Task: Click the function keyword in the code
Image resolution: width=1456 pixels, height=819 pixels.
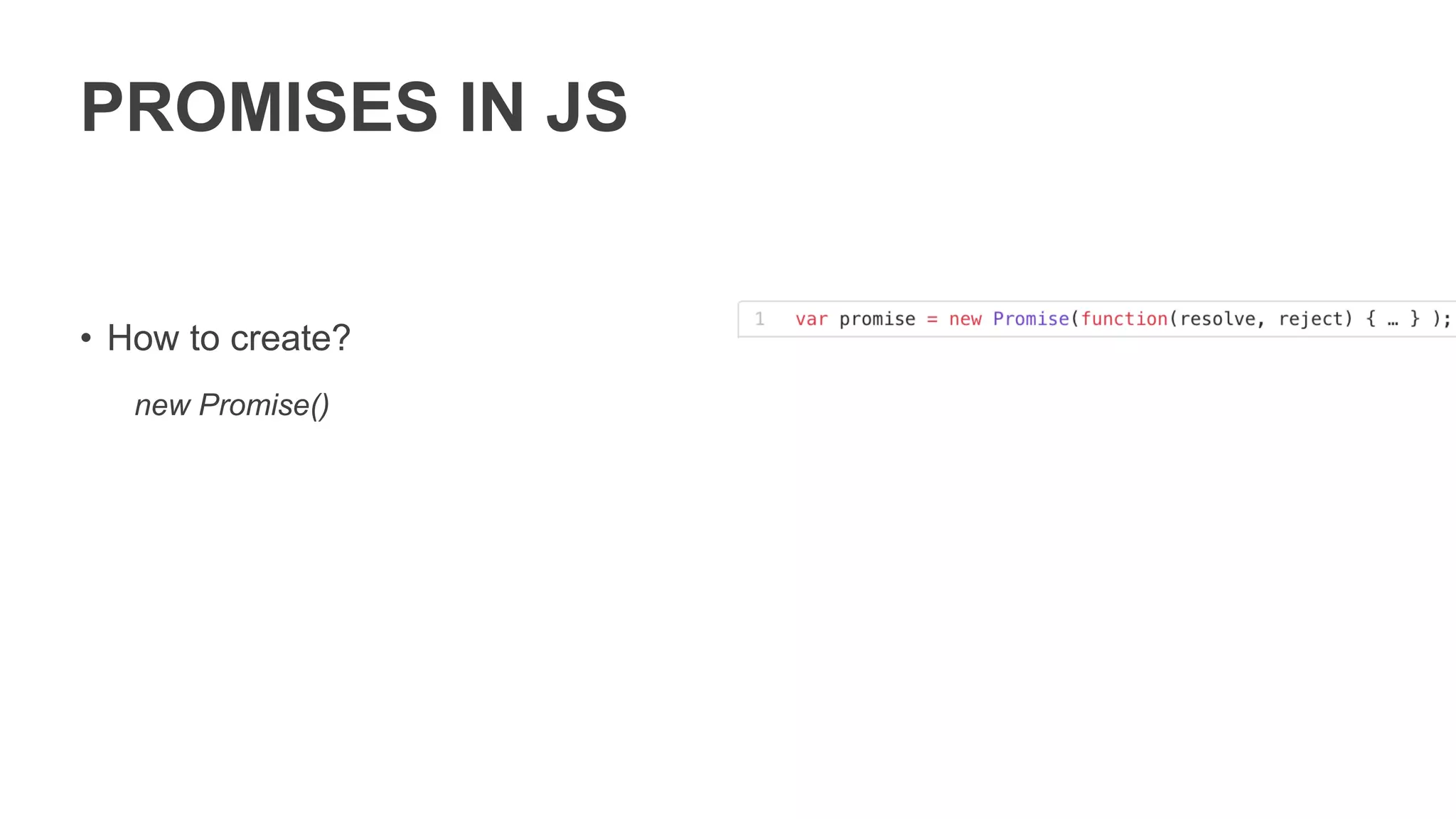Action: [x=1124, y=319]
